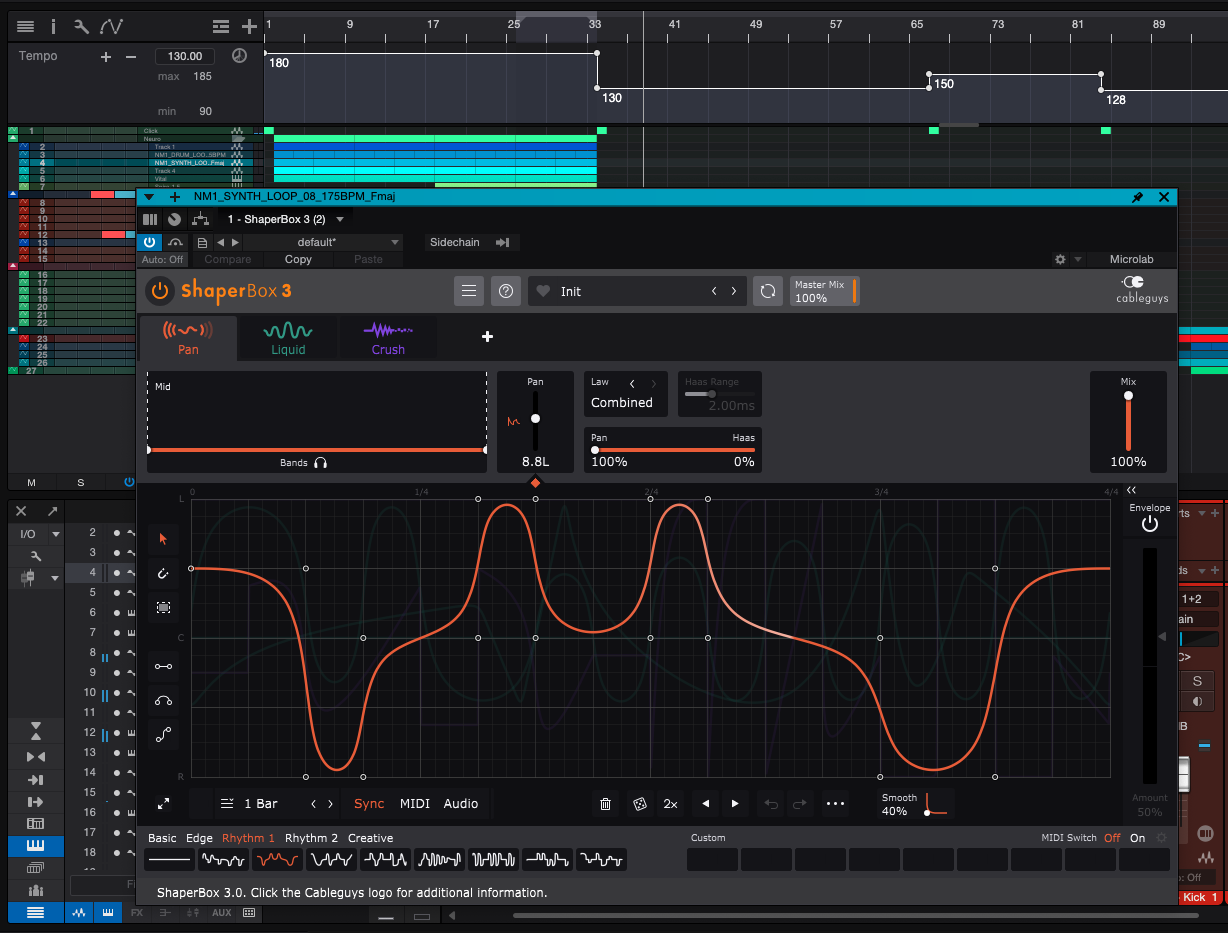Screen dimensions: 1228x933
Task: Open the Pan shaper tab
Action: pyautogui.click(x=188, y=338)
